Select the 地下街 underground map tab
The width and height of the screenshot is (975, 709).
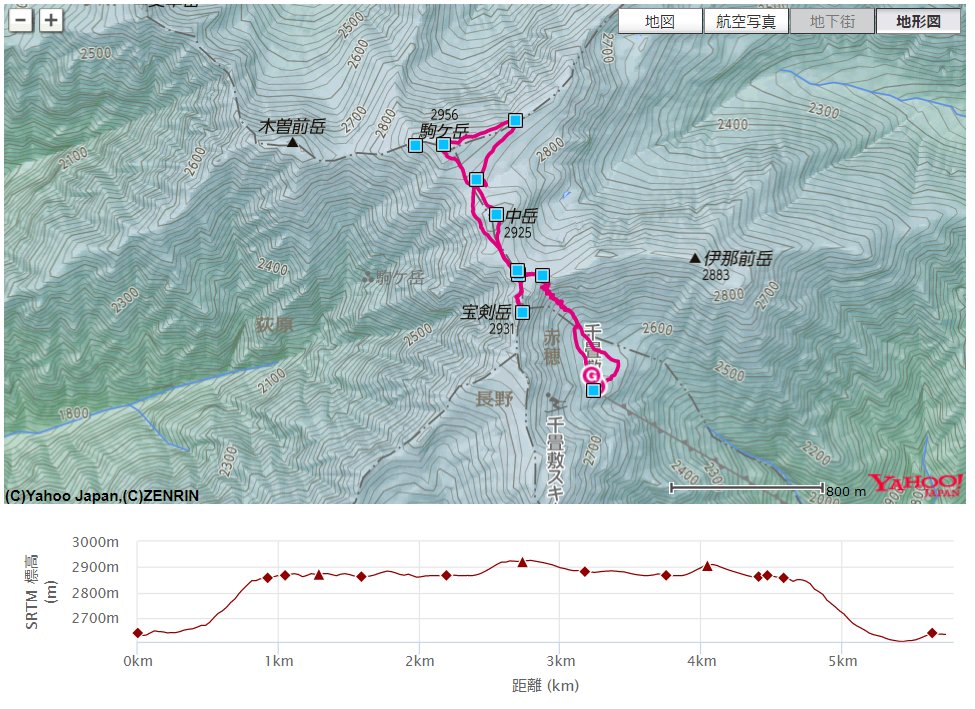coord(831,21)
